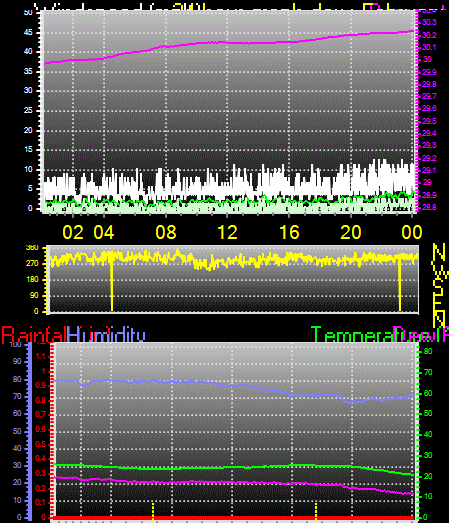Click the magenta 29.1 pressure axis value

429,170
